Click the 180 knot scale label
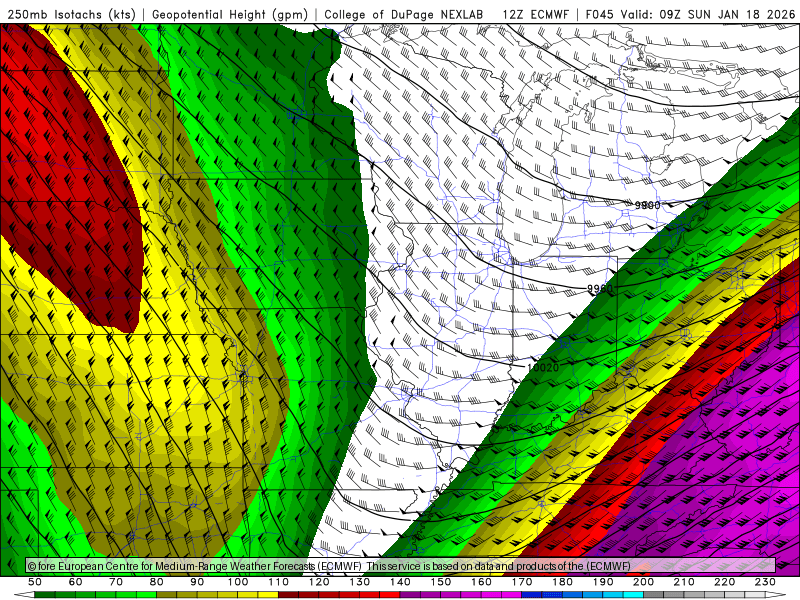This screenshot has width=800, height=600. [x=562, y=582]
